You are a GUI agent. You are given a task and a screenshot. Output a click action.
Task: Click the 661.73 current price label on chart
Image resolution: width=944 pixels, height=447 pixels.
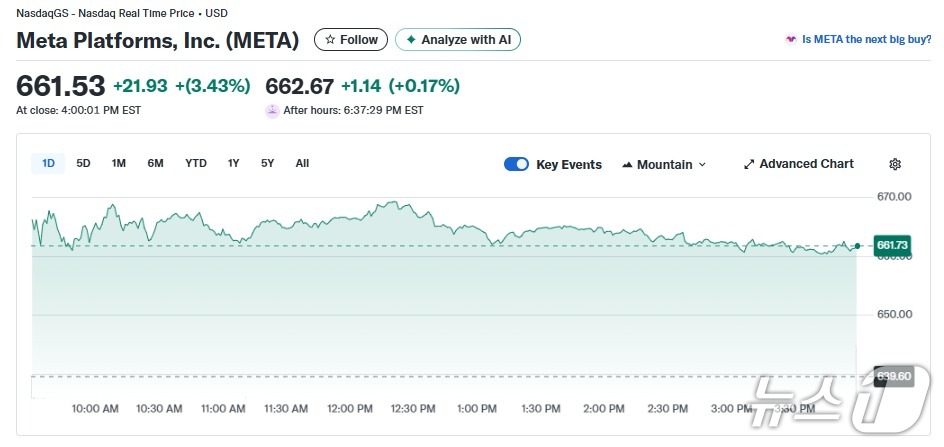click(891, 245)
